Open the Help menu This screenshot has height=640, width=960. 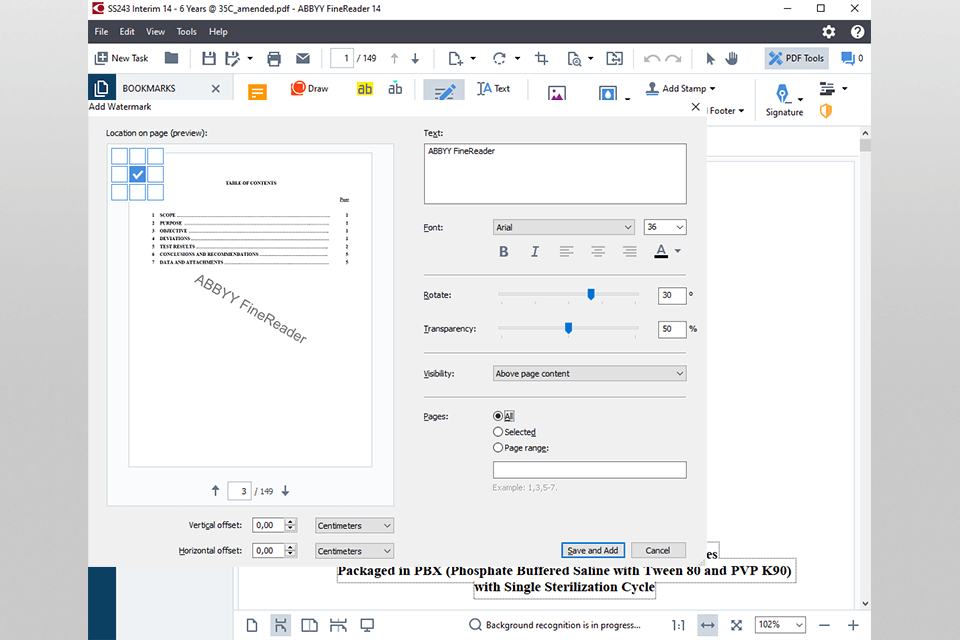(x=218, y=32)
